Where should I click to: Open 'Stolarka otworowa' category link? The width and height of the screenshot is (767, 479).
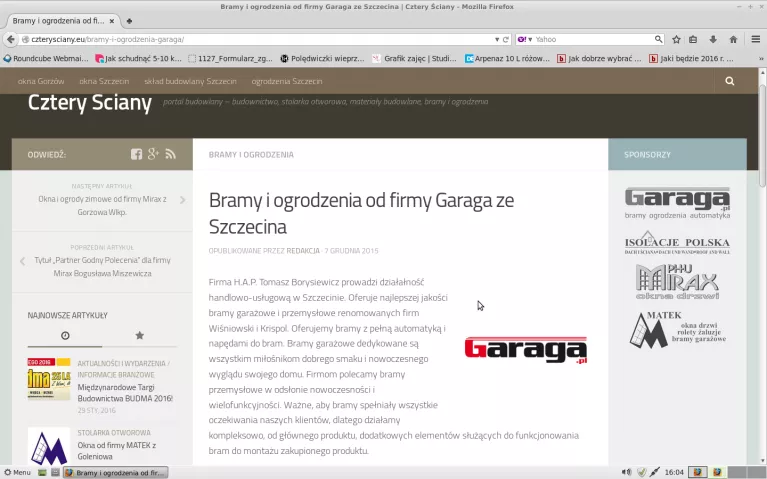coord(114,433)
